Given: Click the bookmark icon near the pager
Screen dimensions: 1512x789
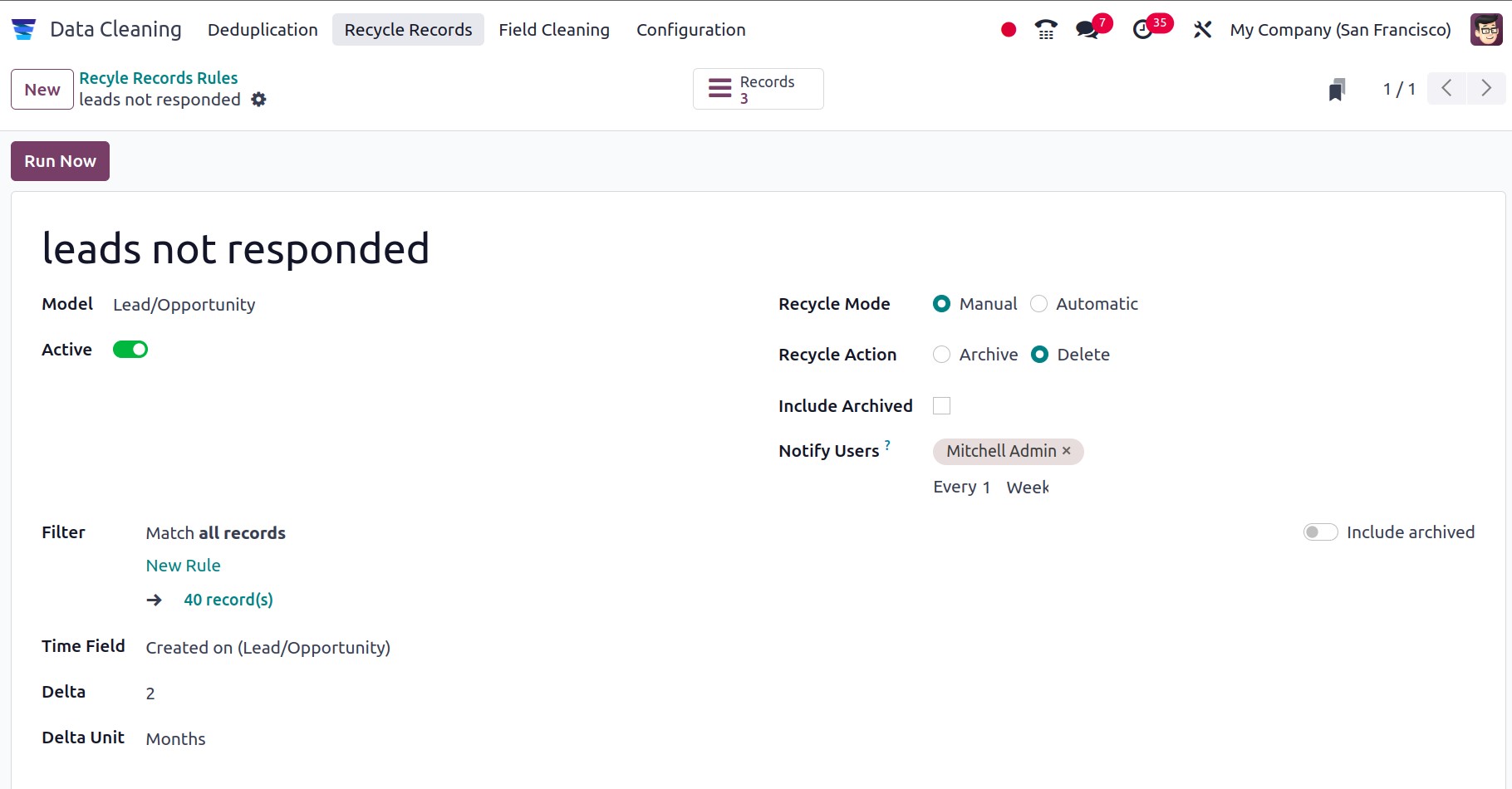Looking at the screenshot, I should pyautogui.click(x=1334, y=89).
